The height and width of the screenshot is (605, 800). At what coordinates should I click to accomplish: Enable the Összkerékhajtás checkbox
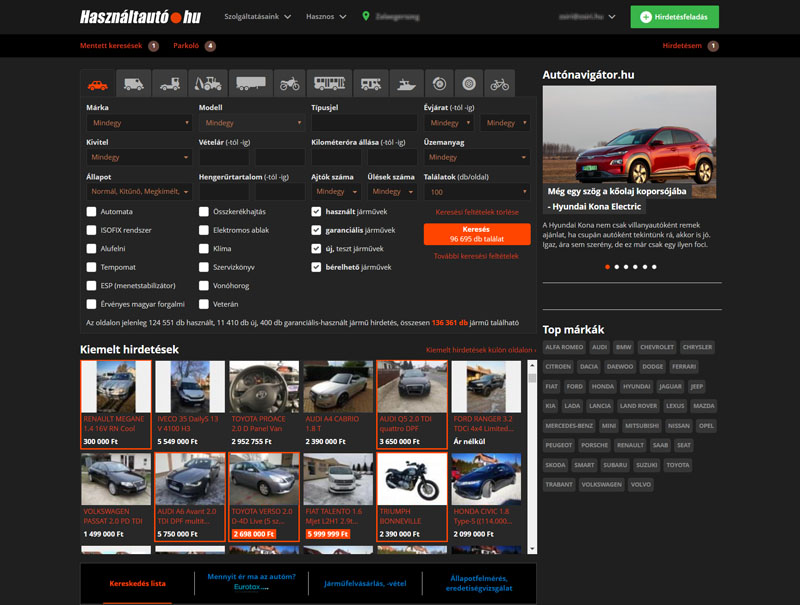pos(204,212)
